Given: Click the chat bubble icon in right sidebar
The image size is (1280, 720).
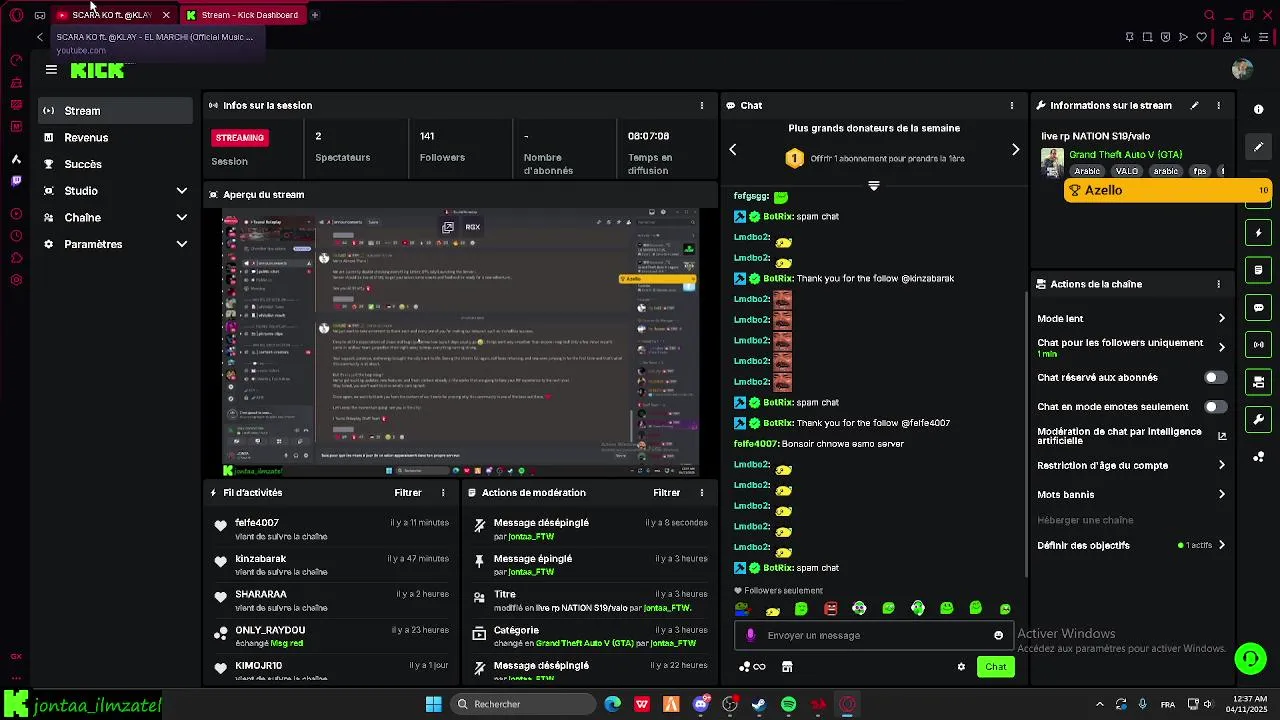Looking at the screenshot, I should pos(1259,307).
